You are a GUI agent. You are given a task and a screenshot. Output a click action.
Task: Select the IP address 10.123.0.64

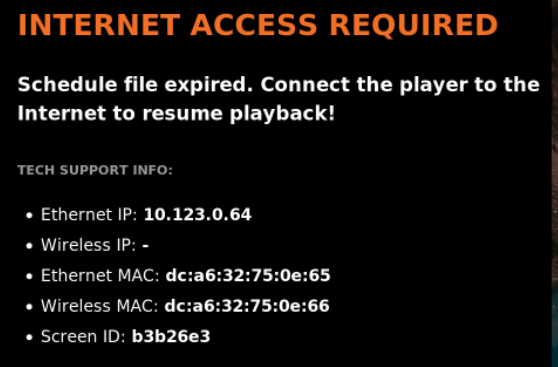pyautogui.click(x=198, y=215)
